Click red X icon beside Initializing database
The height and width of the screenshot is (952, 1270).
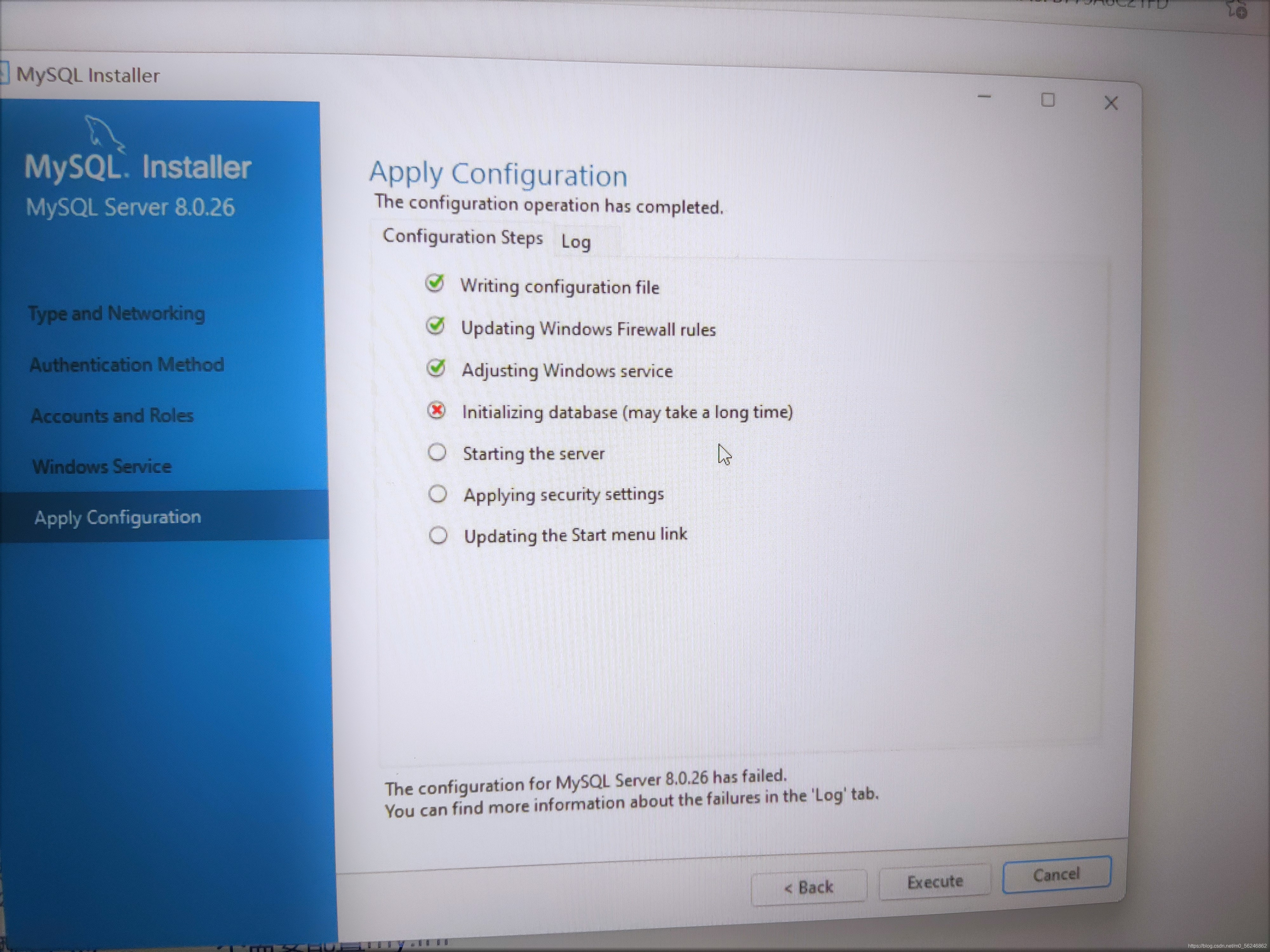click(436, 410)
